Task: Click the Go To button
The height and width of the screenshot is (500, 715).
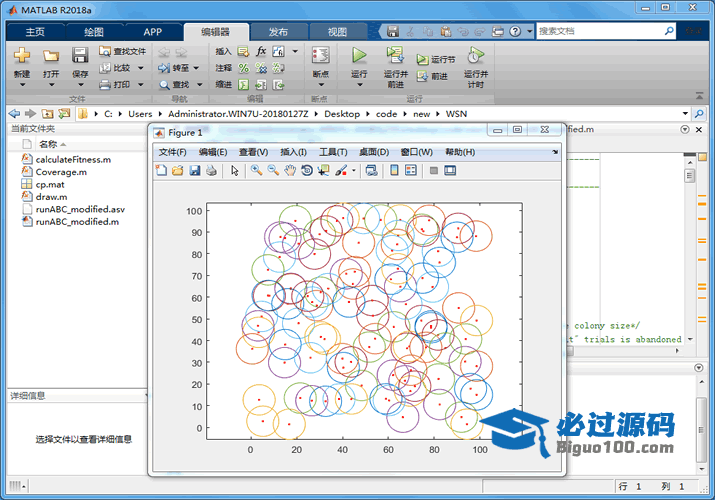Action: [x=174, y=68]
